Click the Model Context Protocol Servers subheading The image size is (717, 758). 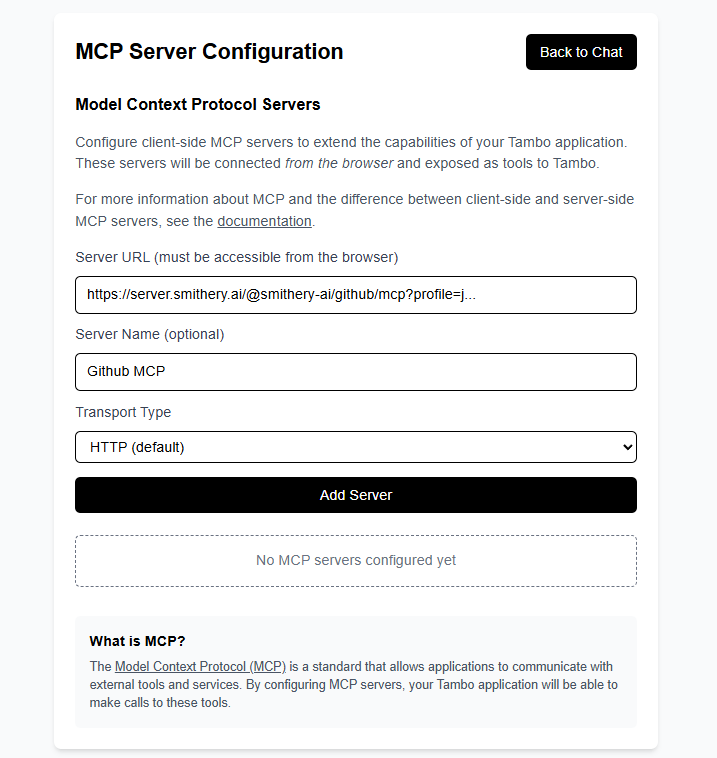click(x=198, y=104)
